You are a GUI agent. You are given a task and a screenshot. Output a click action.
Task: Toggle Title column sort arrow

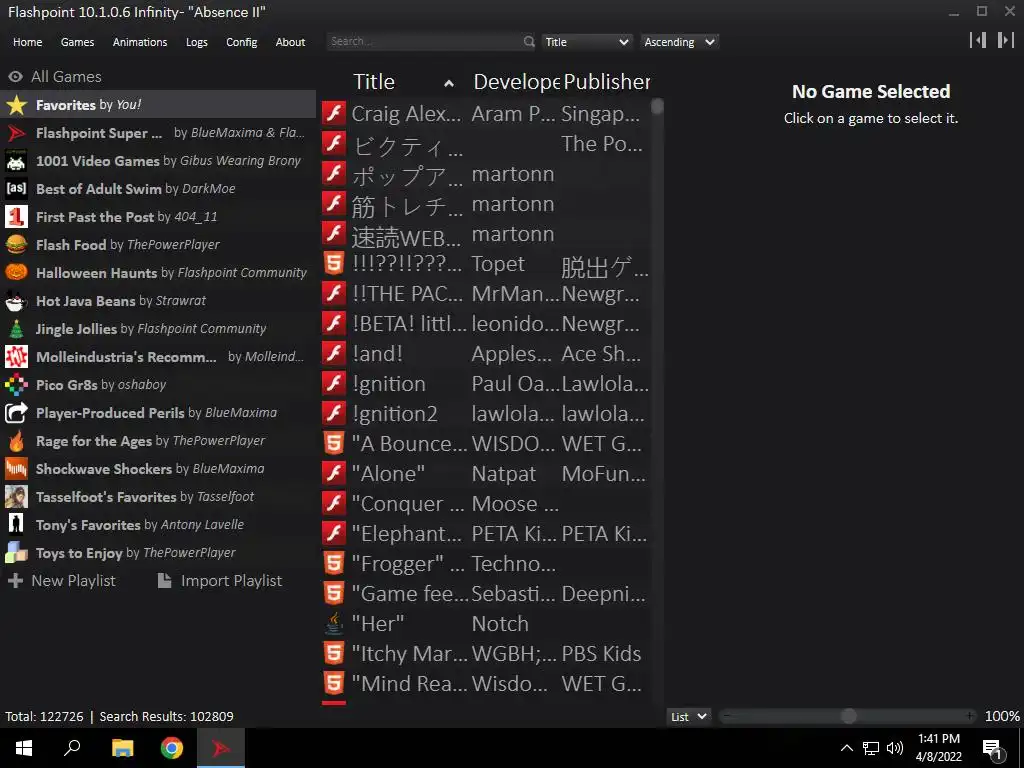[449, 83]
